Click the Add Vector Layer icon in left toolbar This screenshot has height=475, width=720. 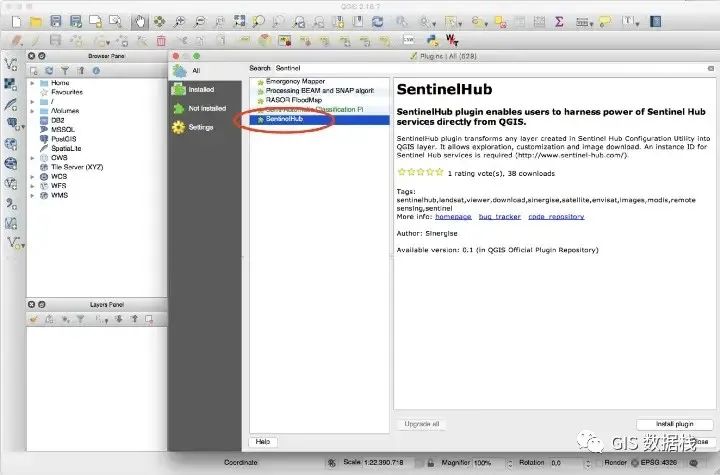[x=11, y=64]
